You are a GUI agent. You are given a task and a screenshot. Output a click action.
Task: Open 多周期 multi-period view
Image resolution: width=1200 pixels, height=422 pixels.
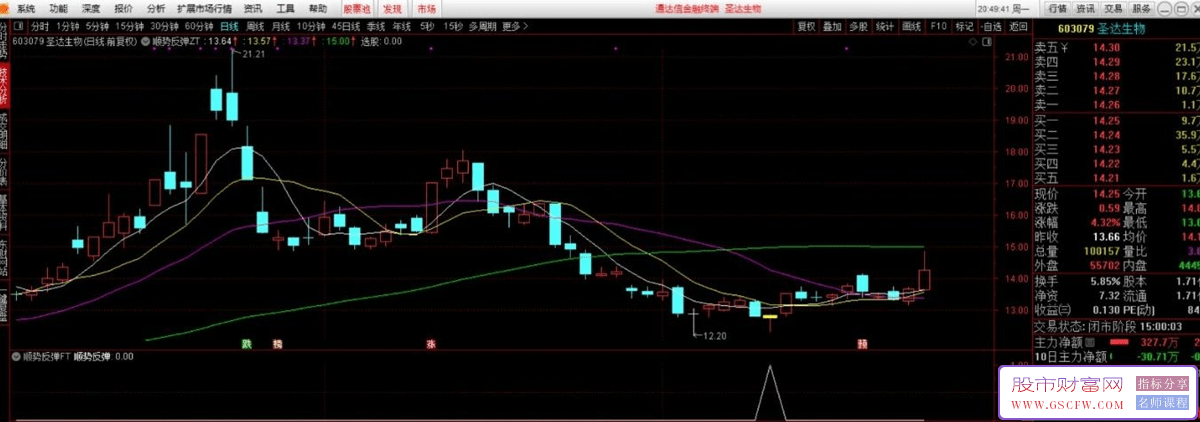coord(483,25)
